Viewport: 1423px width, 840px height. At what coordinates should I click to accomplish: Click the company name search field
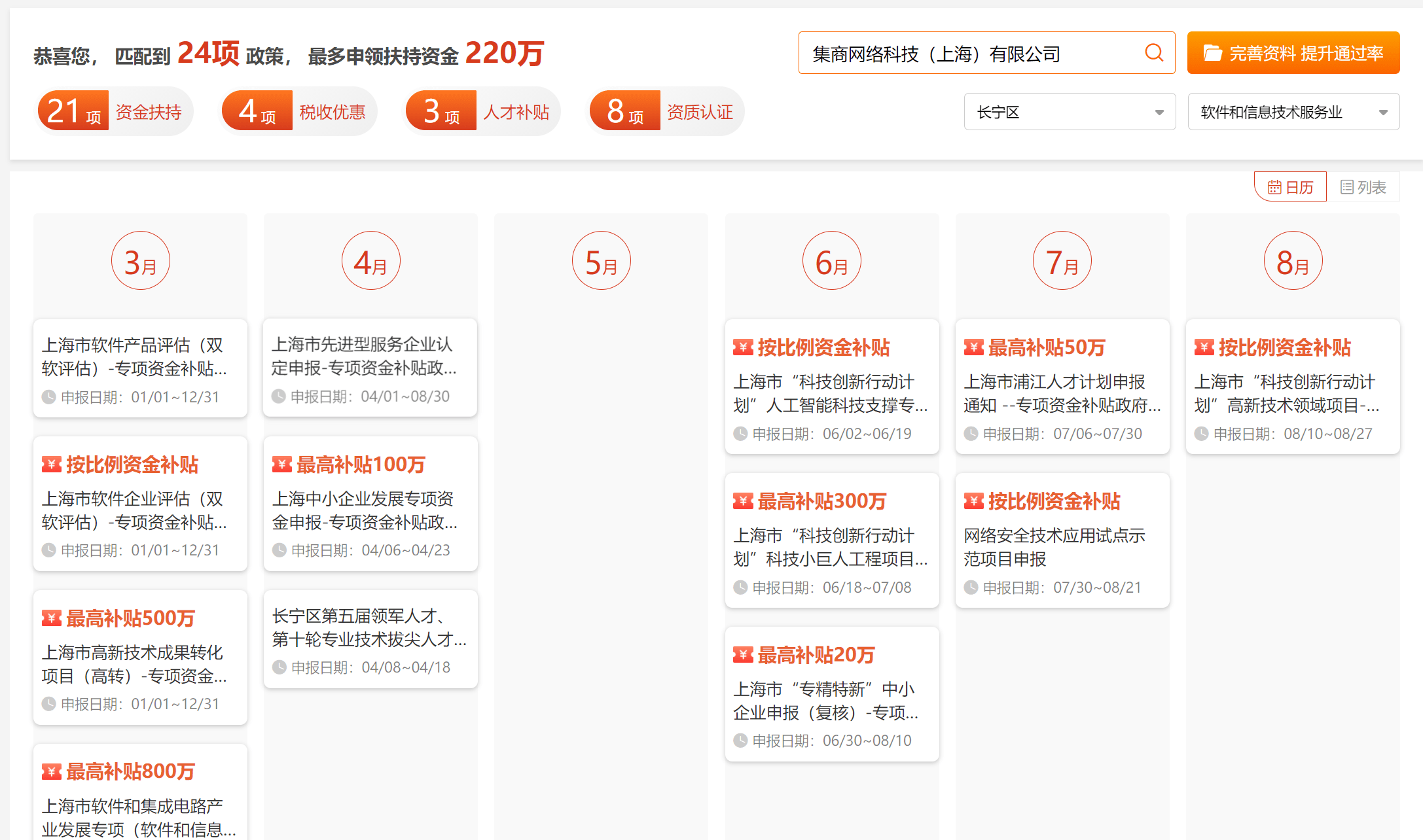(x=969, y=53)
